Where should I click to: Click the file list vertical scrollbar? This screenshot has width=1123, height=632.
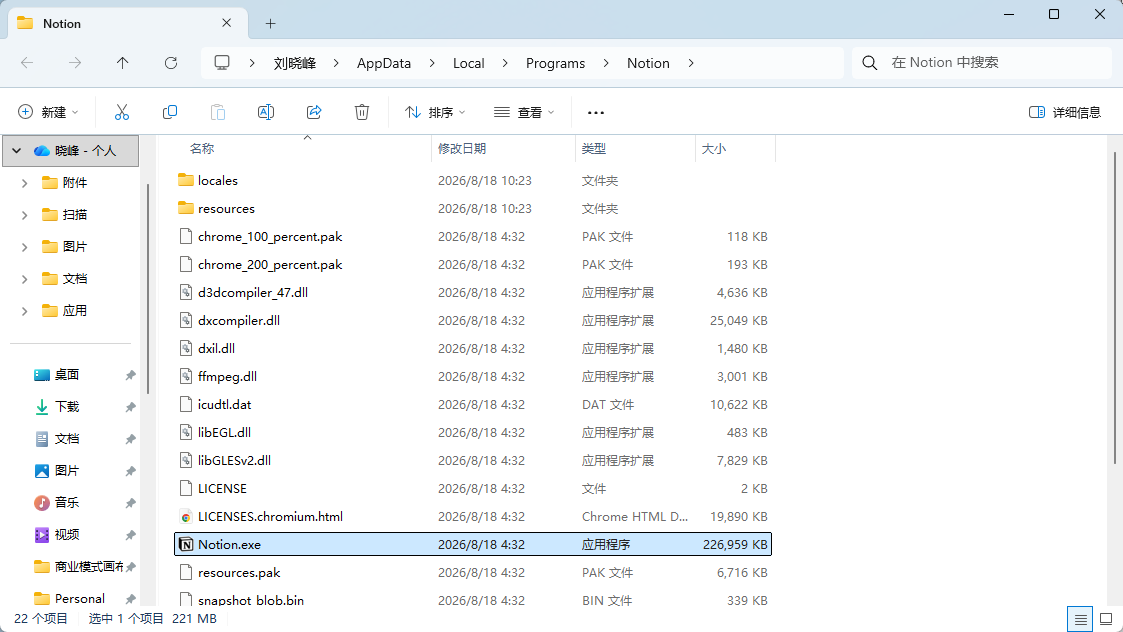[x=1114, y=308]
